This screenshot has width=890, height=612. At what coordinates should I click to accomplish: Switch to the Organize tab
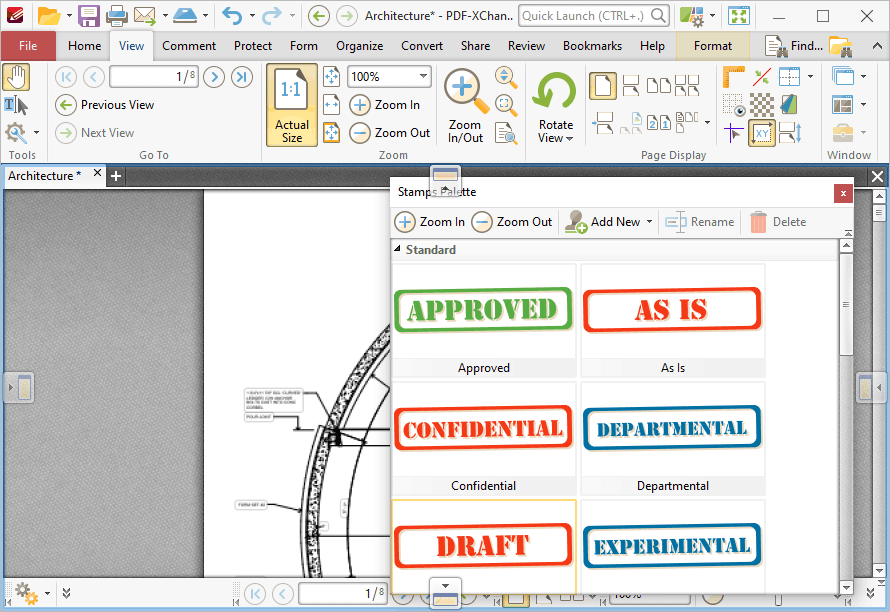coord(359,46)
